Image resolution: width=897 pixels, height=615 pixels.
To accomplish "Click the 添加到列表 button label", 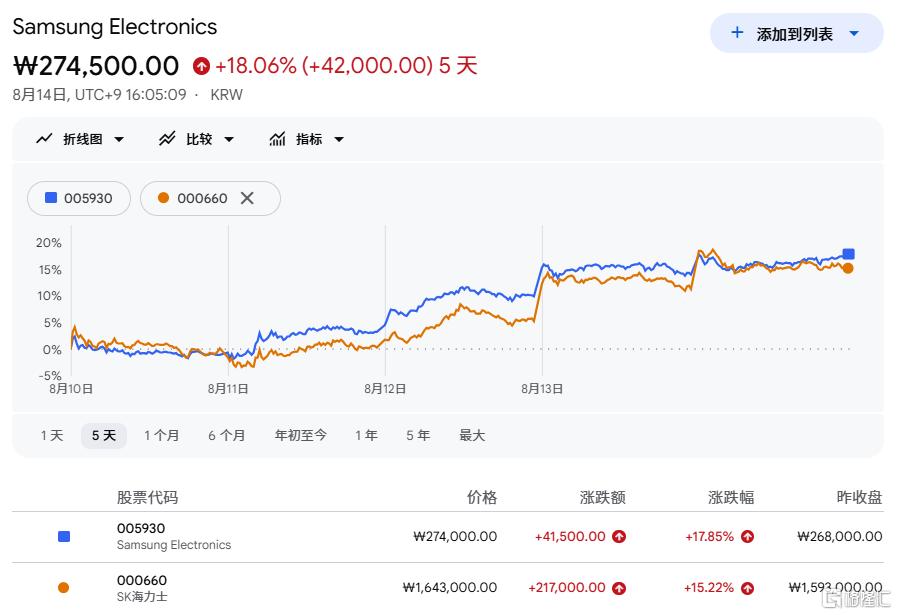I will pyautogui.click(x=795, y=34).
